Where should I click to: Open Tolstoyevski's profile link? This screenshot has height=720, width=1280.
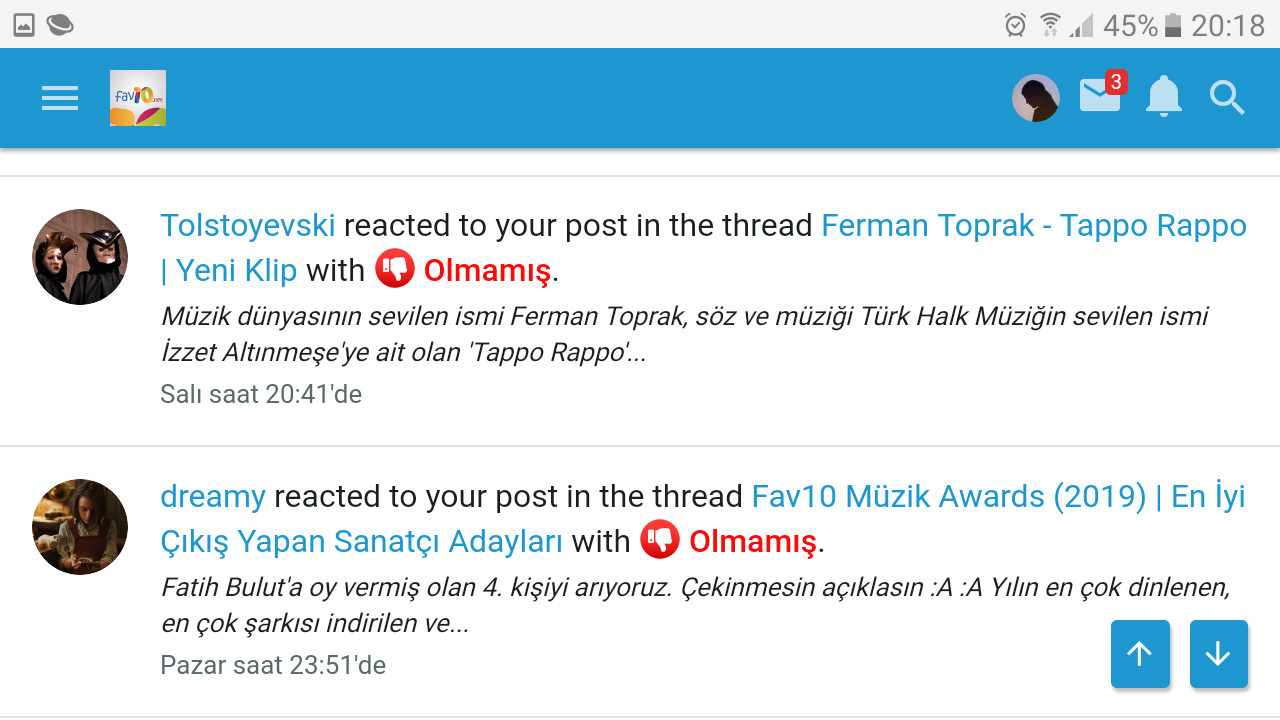tap(248, 226)
